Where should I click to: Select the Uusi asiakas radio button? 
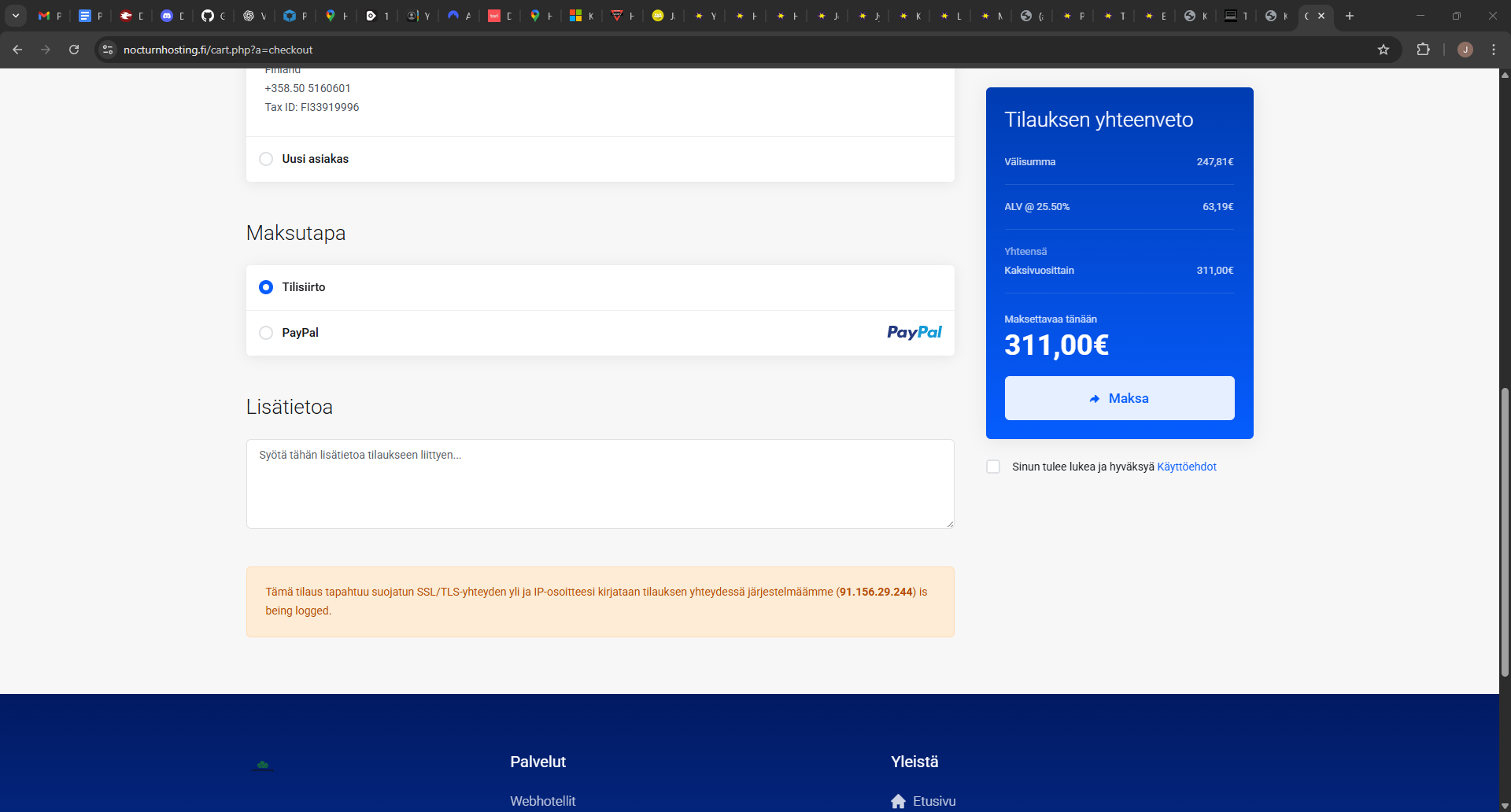click(266, 159)
